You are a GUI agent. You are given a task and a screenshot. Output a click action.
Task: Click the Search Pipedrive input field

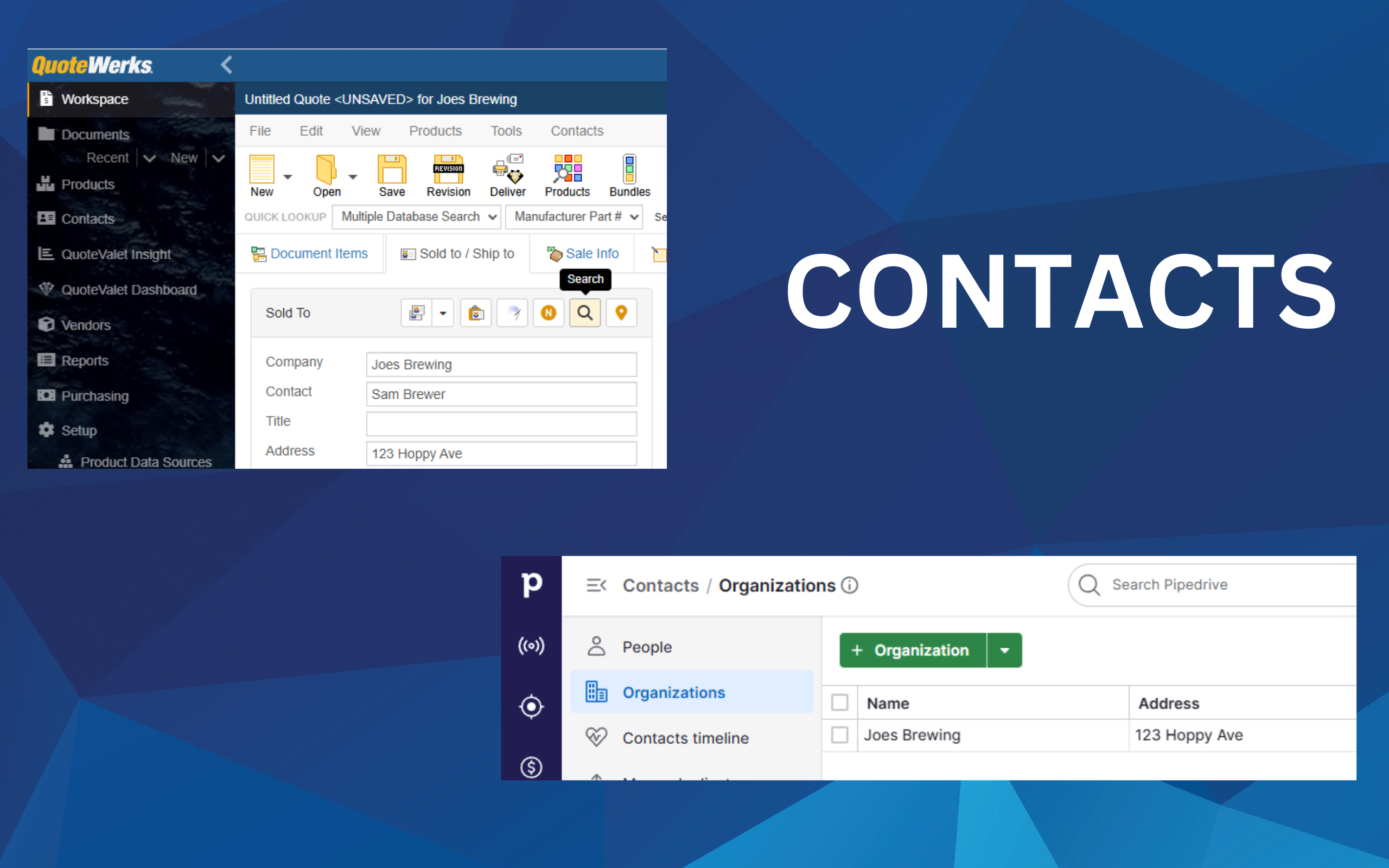[x=1217, y=585]
